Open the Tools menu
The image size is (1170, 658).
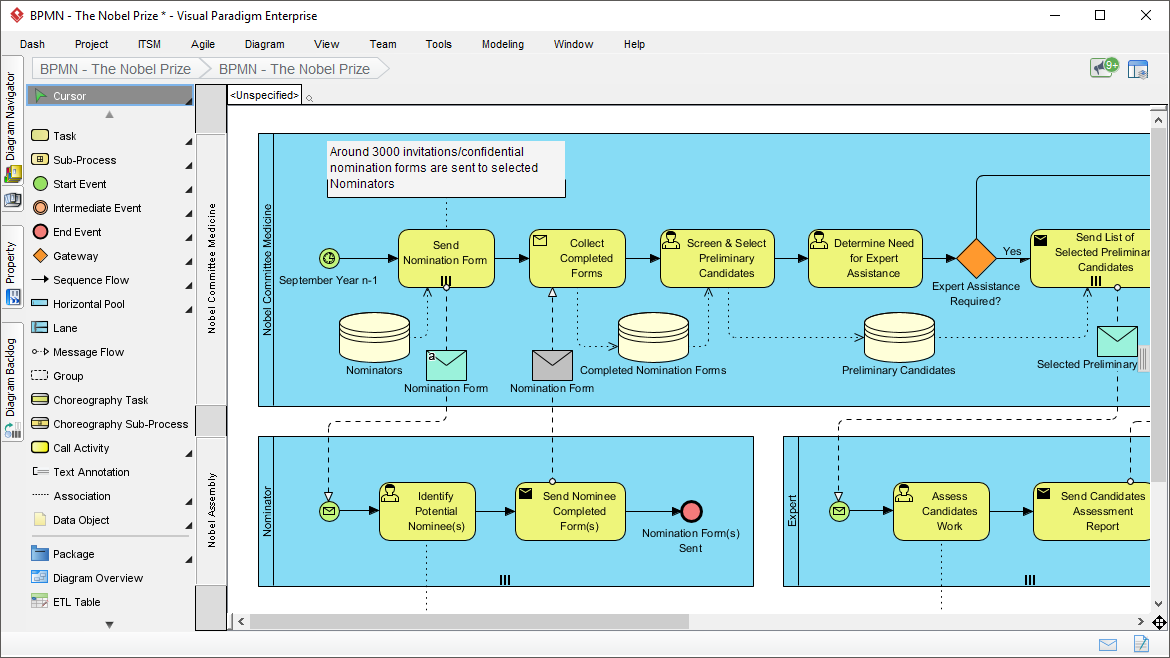tap(439, 44)
